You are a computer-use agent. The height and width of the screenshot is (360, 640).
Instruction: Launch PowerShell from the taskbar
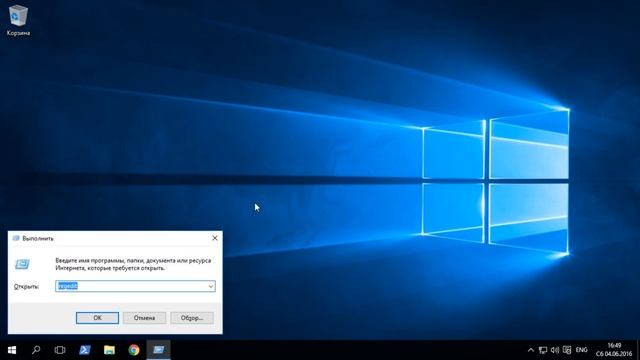click(85, 350)
